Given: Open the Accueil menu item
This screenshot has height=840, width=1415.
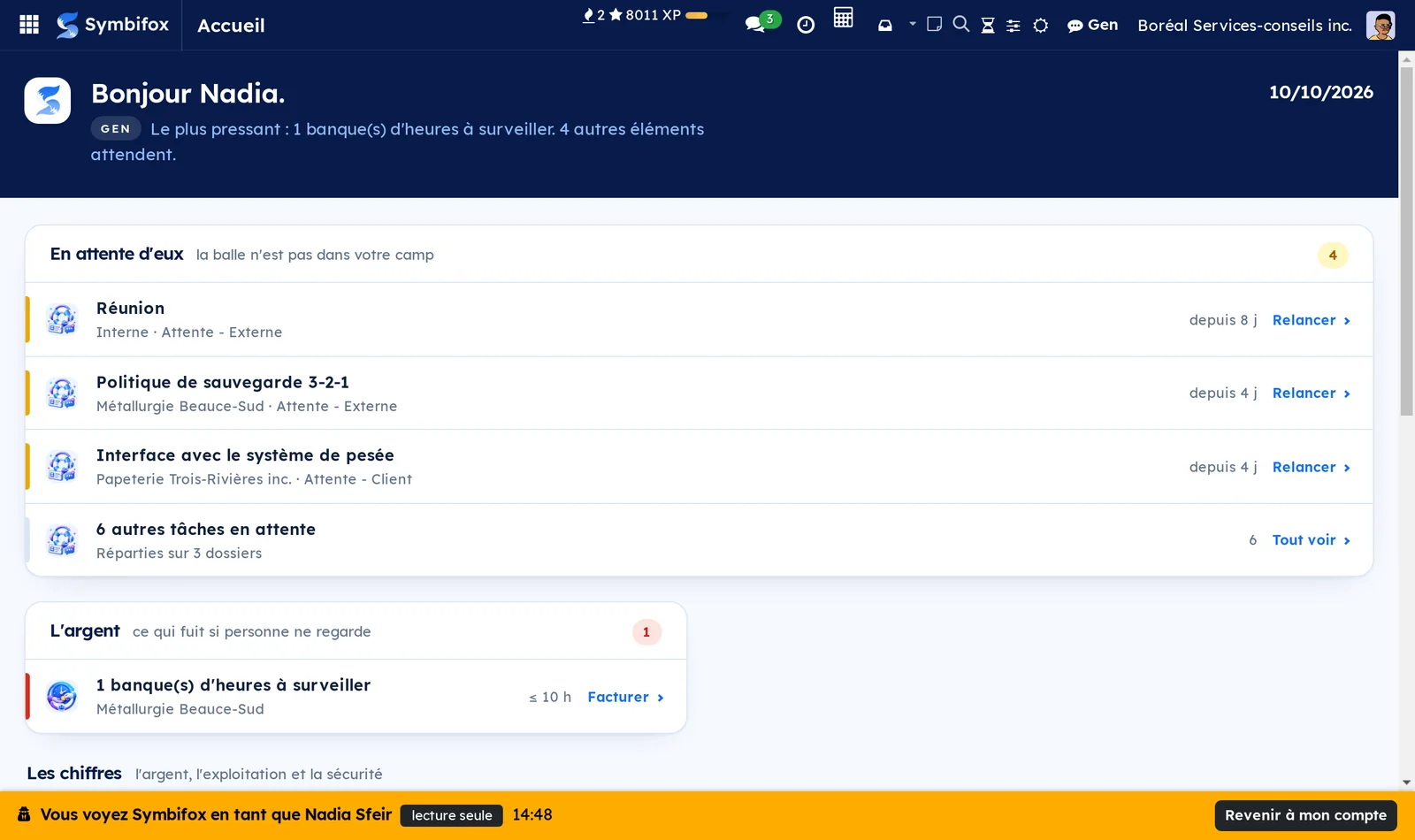Looking at the screenshot, I should [231, 26].
